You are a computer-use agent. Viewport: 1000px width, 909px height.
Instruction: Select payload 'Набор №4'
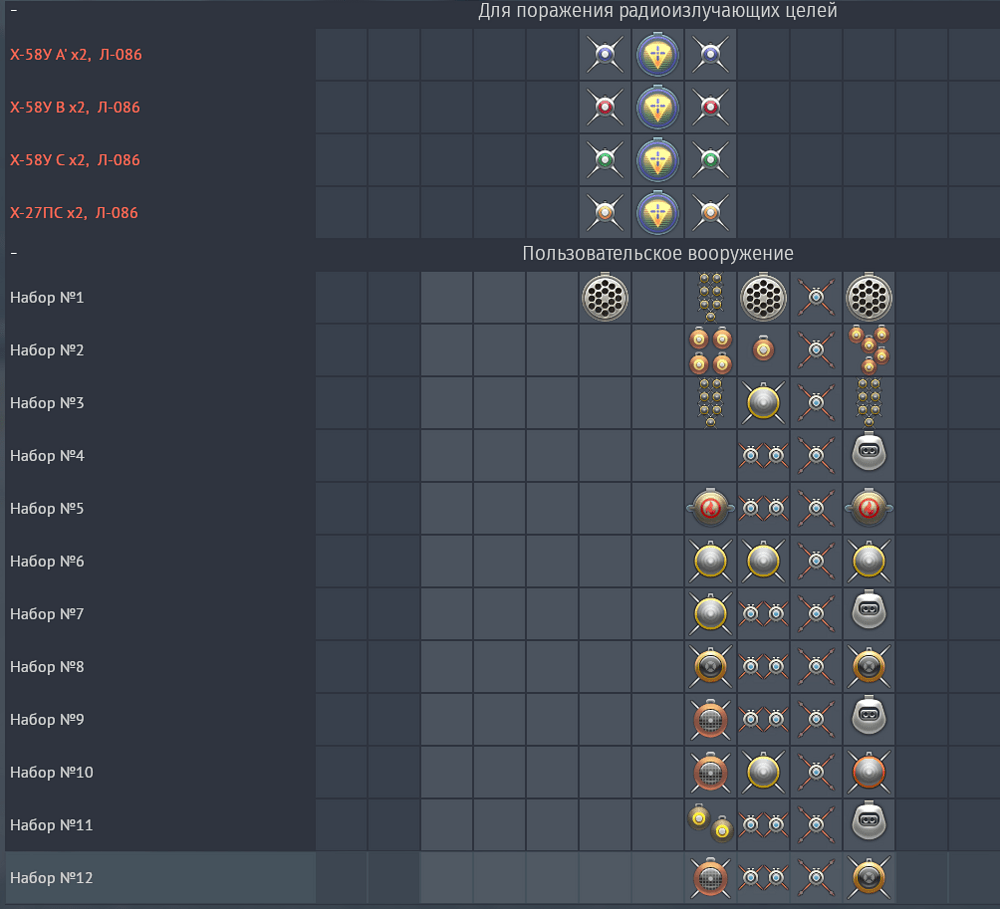pos(503,455)
